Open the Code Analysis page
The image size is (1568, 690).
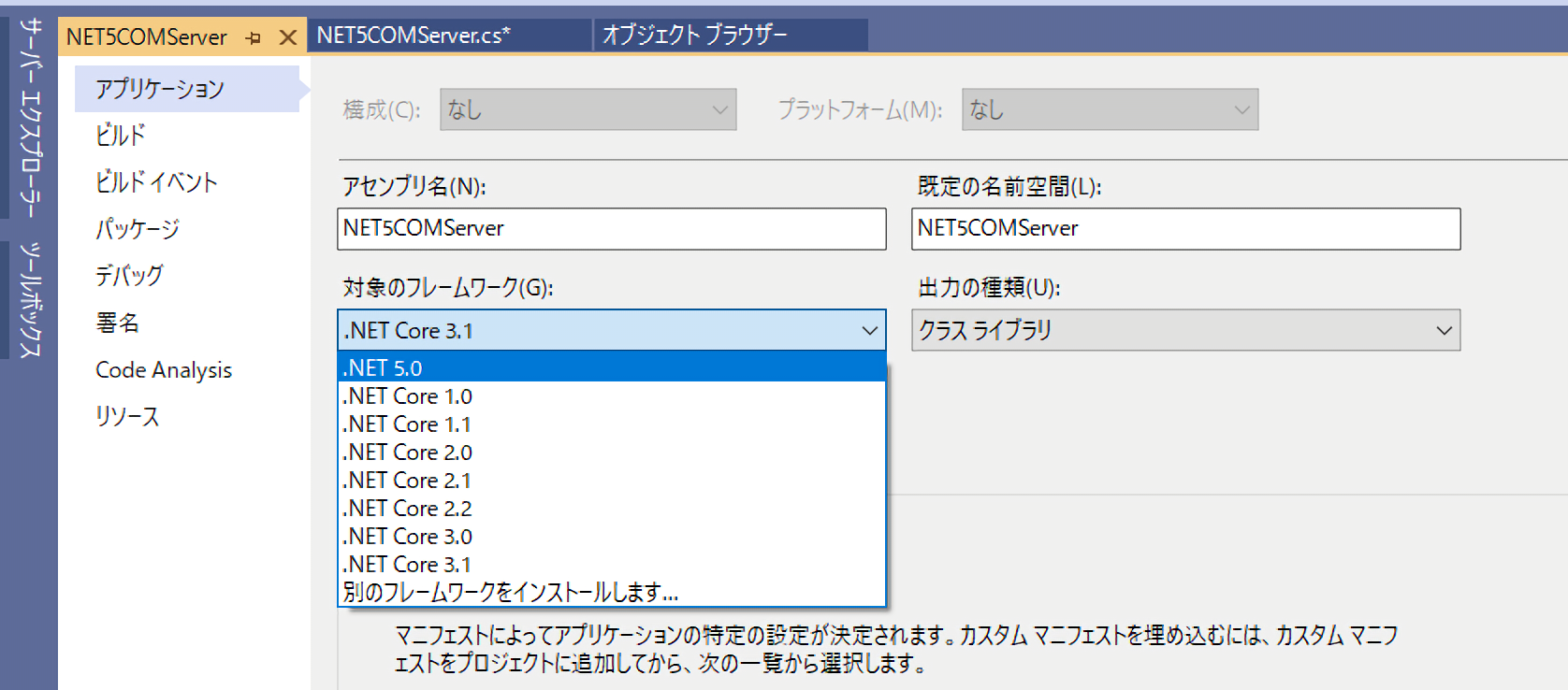pos(164,370)
